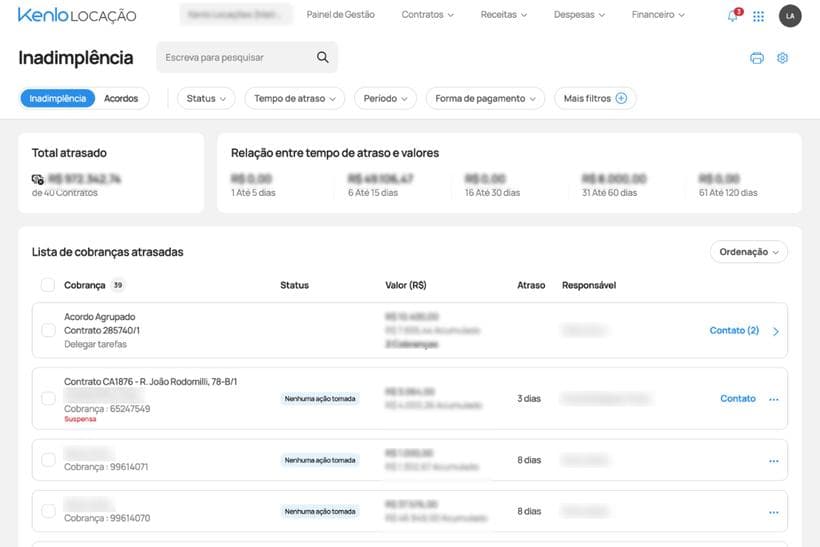Click Nenhuma ação tomada badge for 65247549
This screenshot has height=547, width=820.
click(x=320, y=398)
